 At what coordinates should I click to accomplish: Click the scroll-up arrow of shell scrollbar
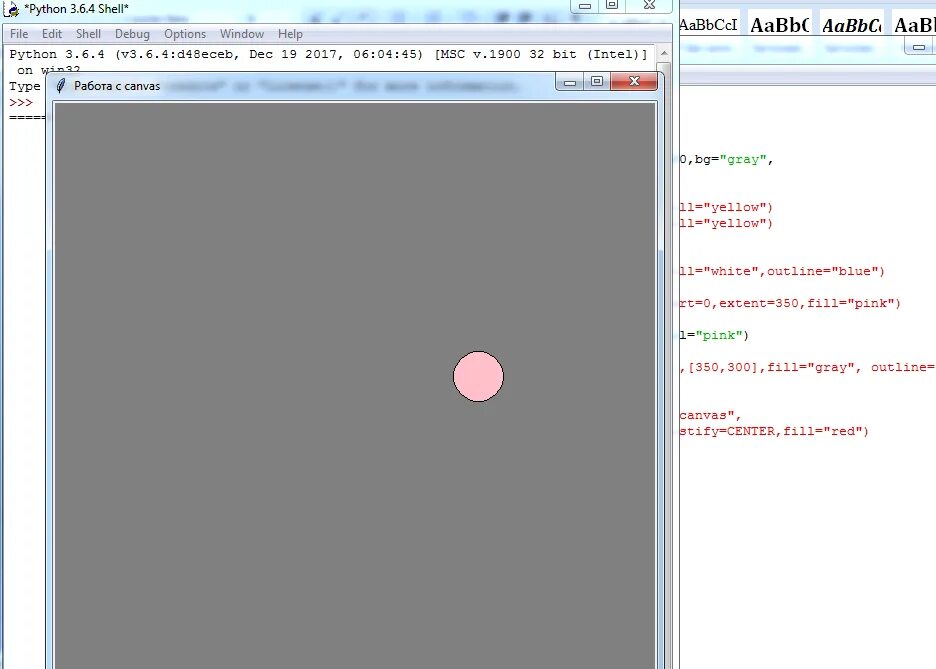(663, 54)
